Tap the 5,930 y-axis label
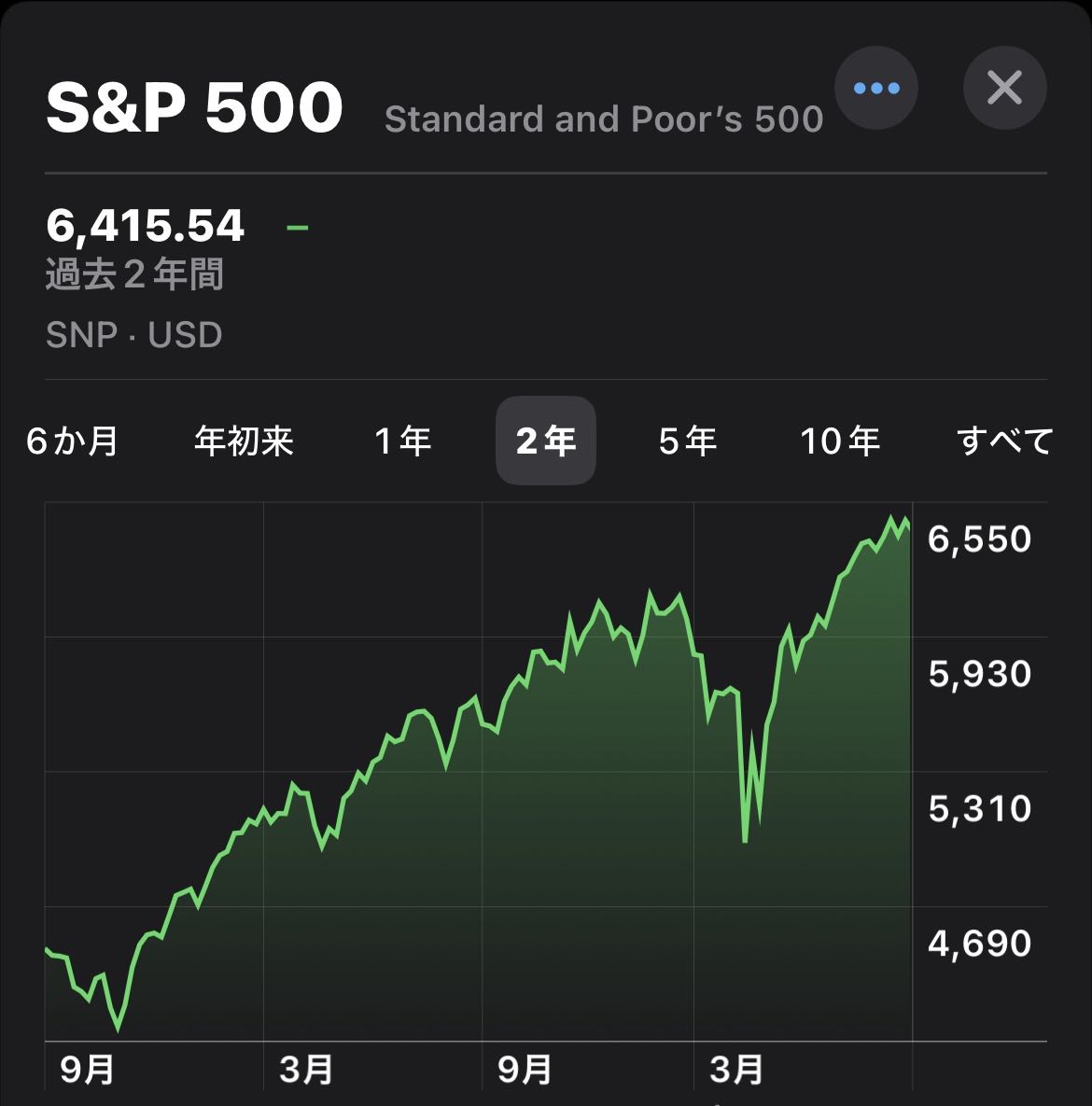This screenshot has width=1092, height=1106. coord(979,674)
